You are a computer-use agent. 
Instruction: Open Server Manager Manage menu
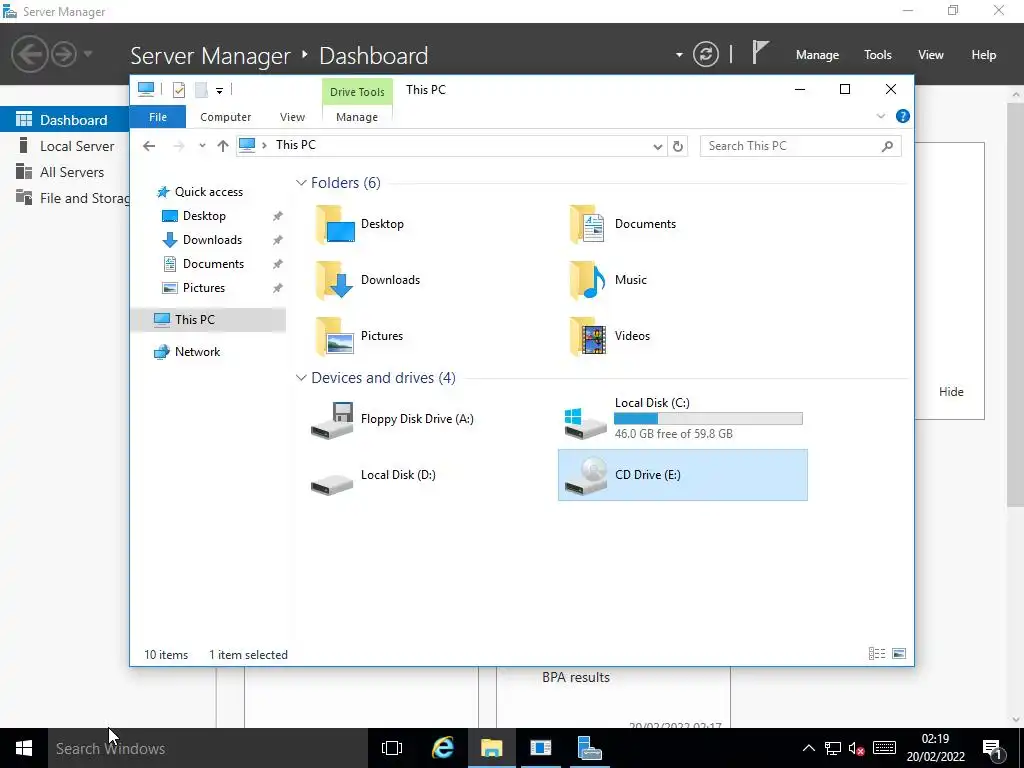(817, 55)
